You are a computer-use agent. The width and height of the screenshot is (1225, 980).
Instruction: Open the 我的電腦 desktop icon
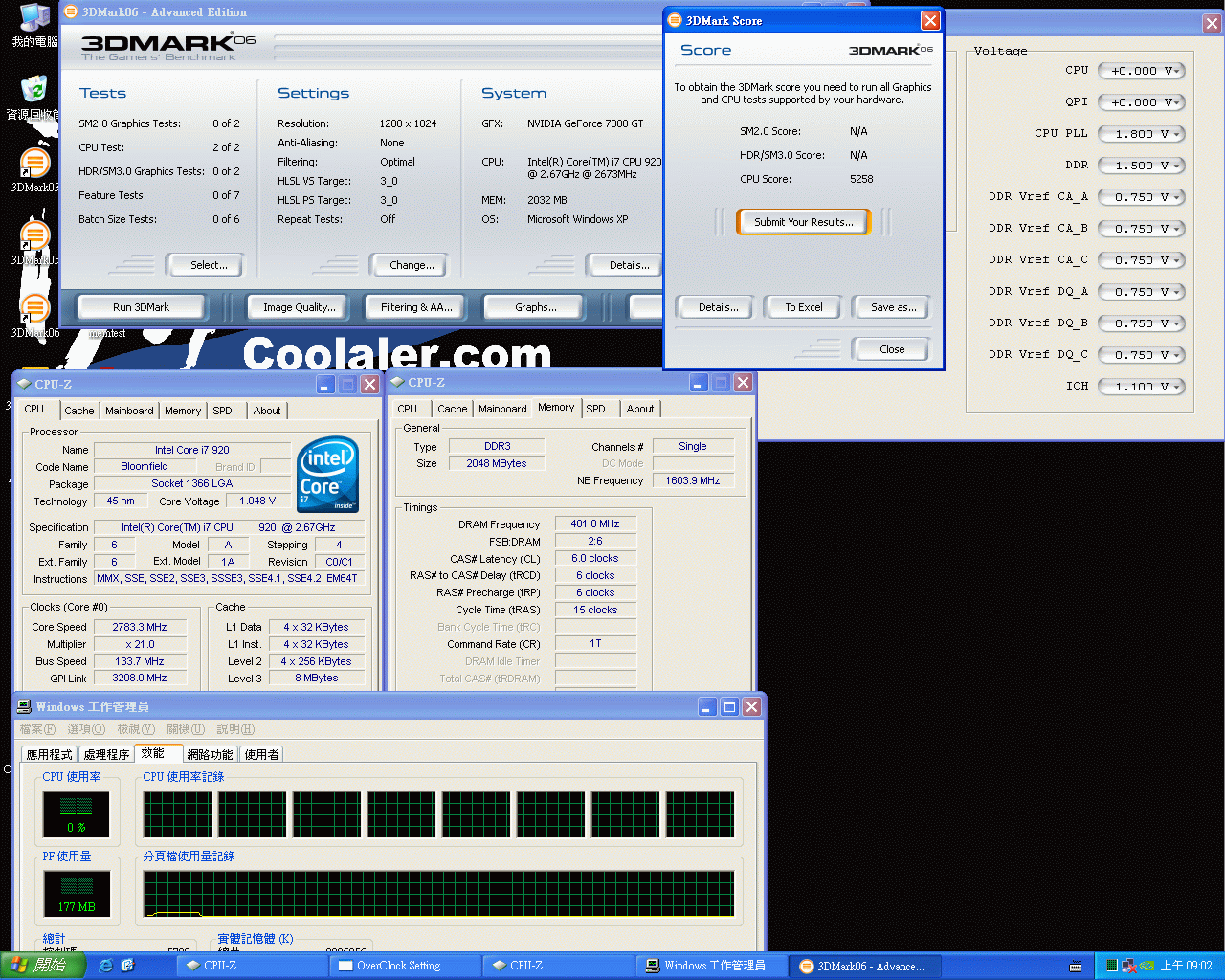point(34,26)
